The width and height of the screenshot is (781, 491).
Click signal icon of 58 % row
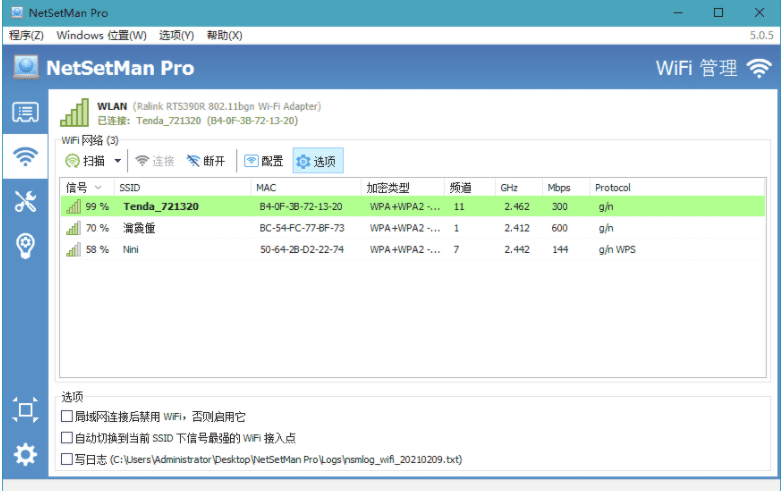(73, 249)
